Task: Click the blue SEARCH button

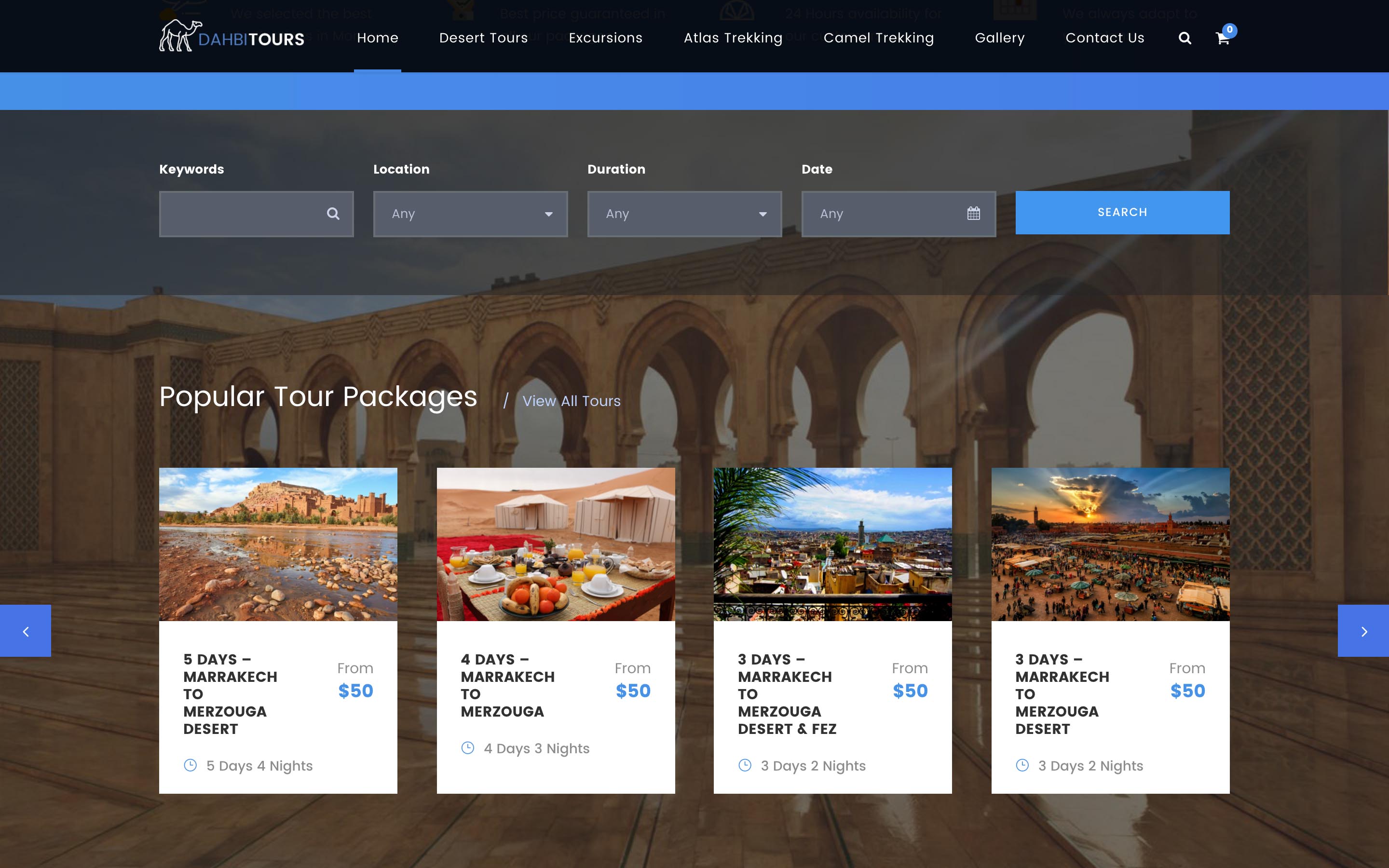Action: pyautogui.click(x=1122, y=212)
